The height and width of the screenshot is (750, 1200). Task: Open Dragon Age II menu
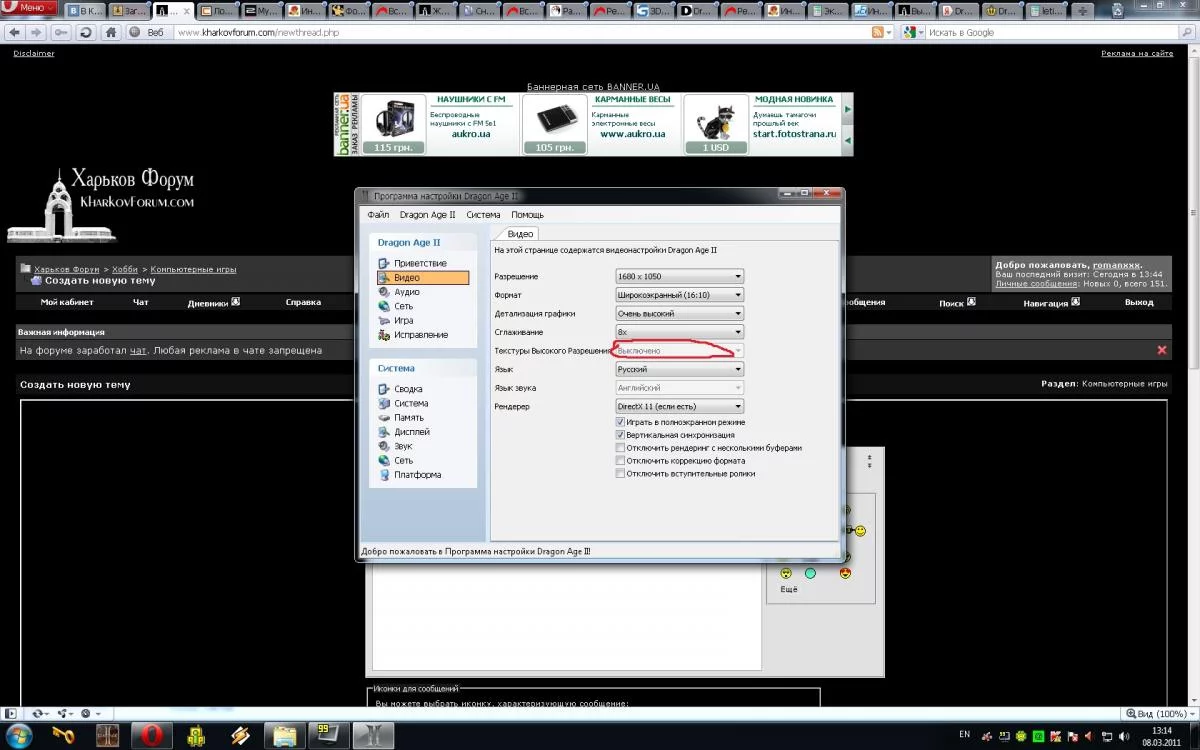pyautogui.click(x=427, y=215)
